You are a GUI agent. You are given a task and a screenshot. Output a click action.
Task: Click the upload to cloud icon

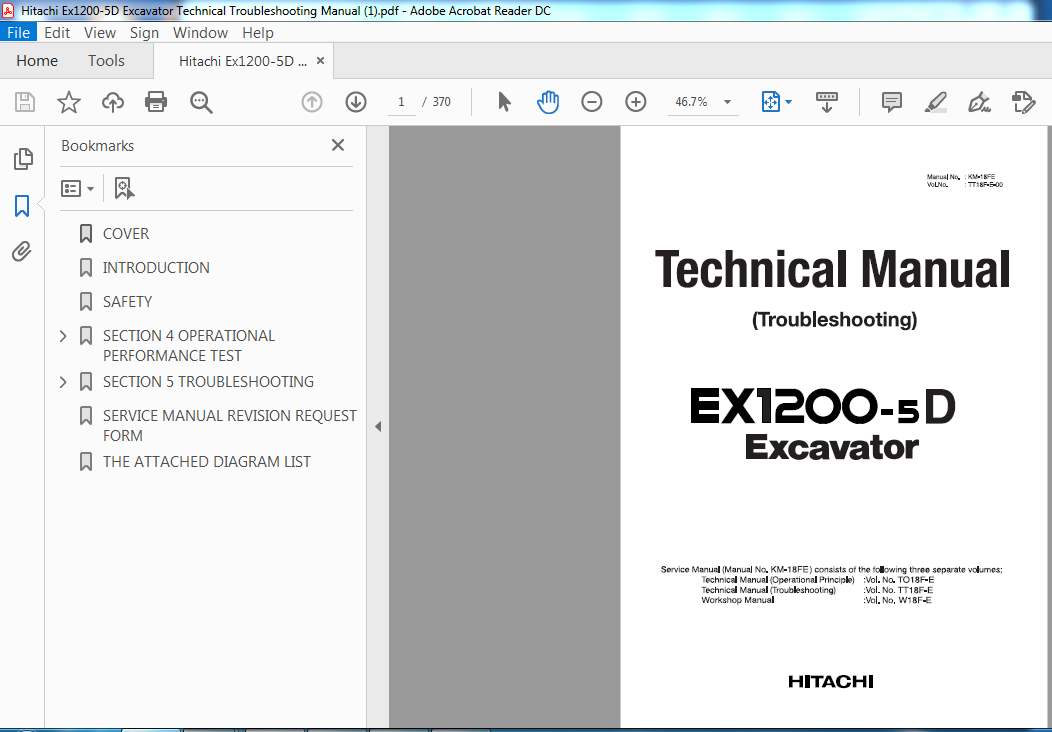pyautogui.click(x=113, y=102)
